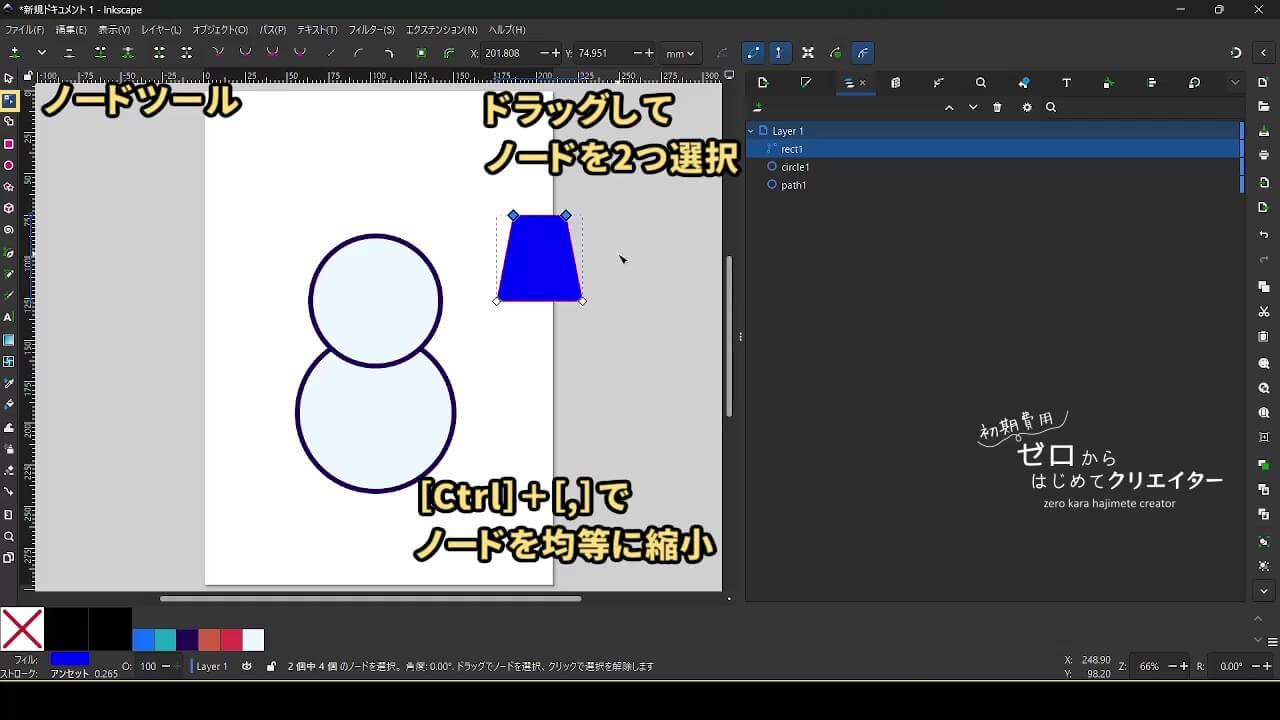The width and height of the screenshot is (1280, 720).
Task: Select the Text tool in the toolbox
Action: coord(9,317)
